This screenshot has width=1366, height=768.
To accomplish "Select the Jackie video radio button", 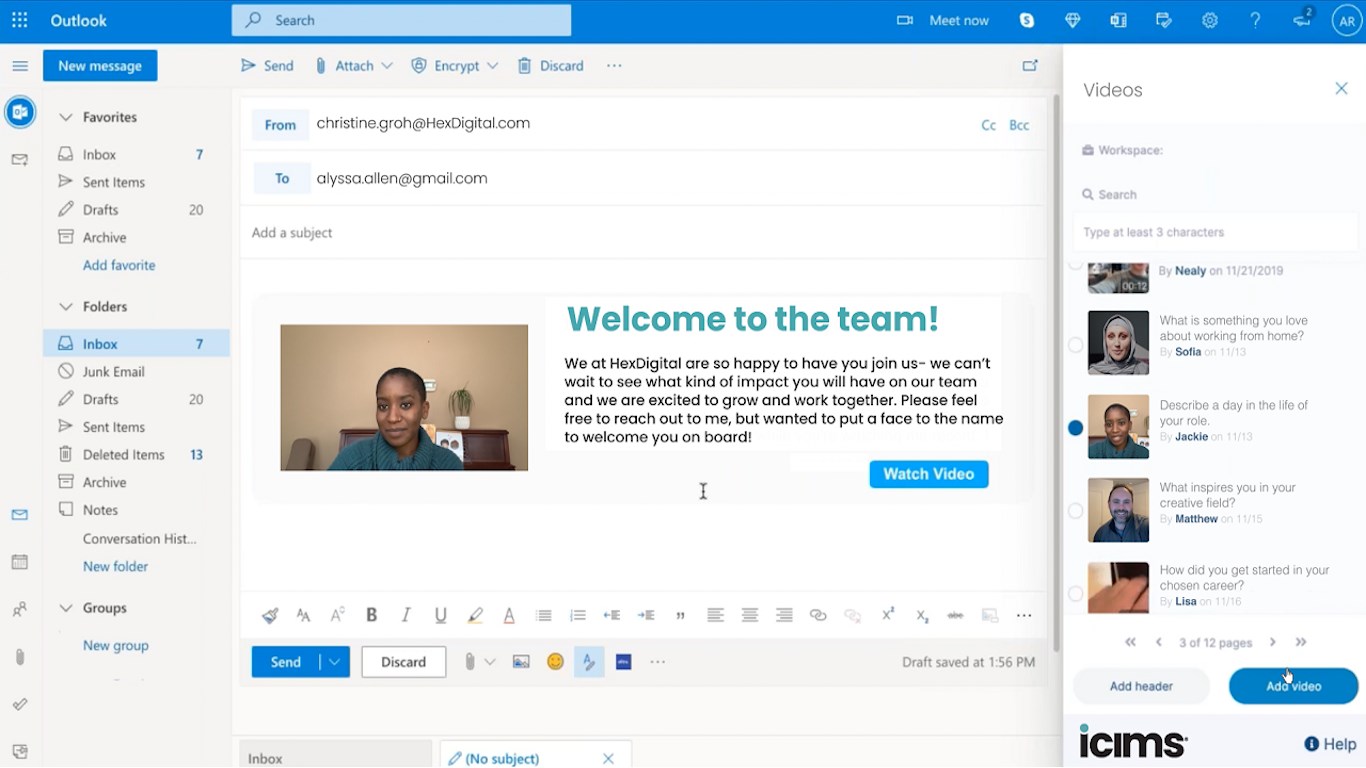I will [x=1075, y=428].
